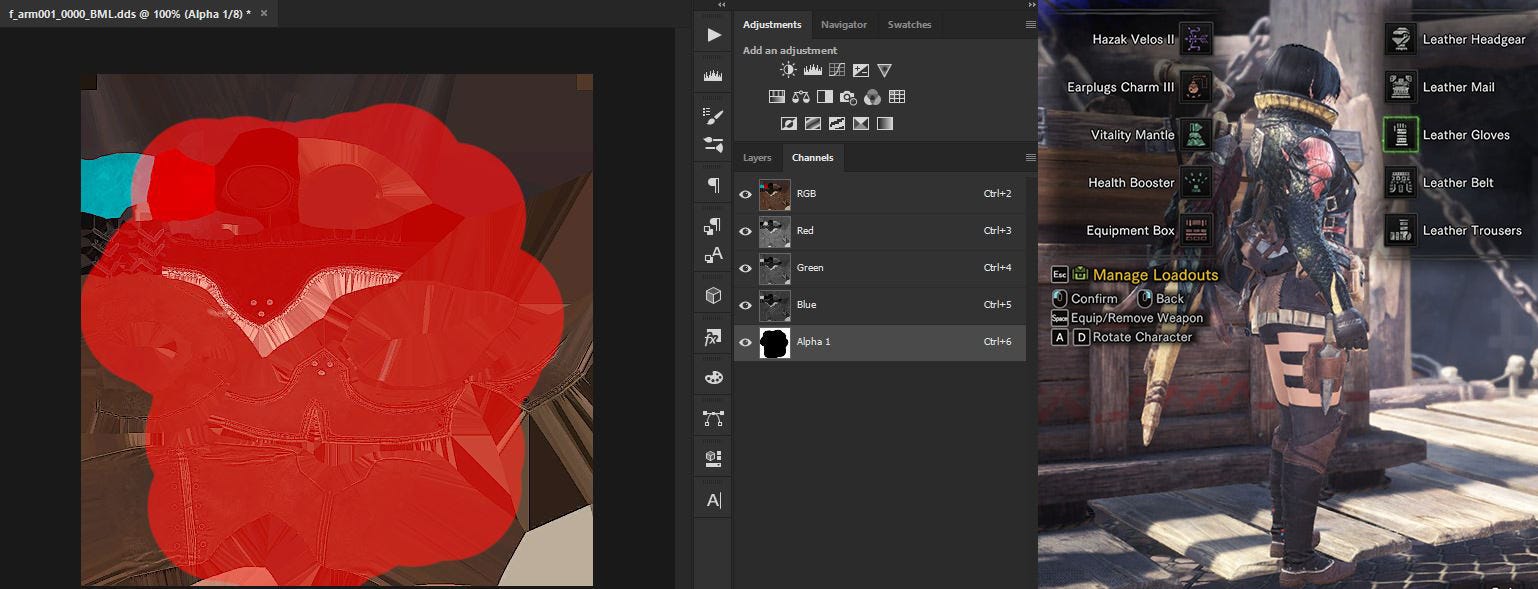Toggle visibility of the Green channel
Screen dimensions: 1538x589
pyautogui.click(x=745, y=268)
